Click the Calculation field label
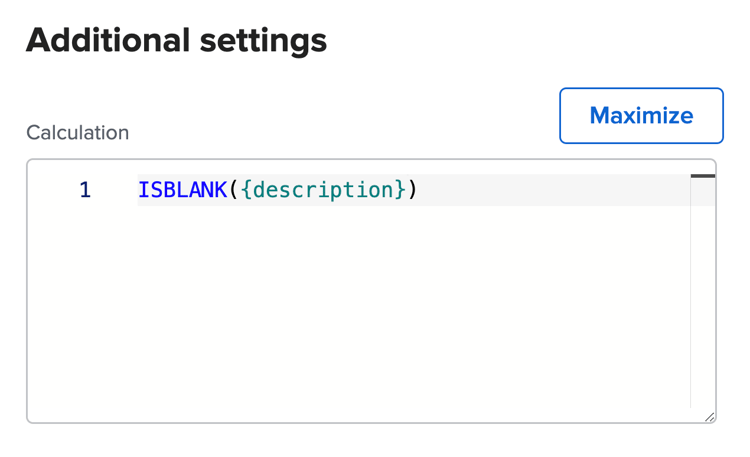Viewport: 750px width, 457px height. click(77, 133)
